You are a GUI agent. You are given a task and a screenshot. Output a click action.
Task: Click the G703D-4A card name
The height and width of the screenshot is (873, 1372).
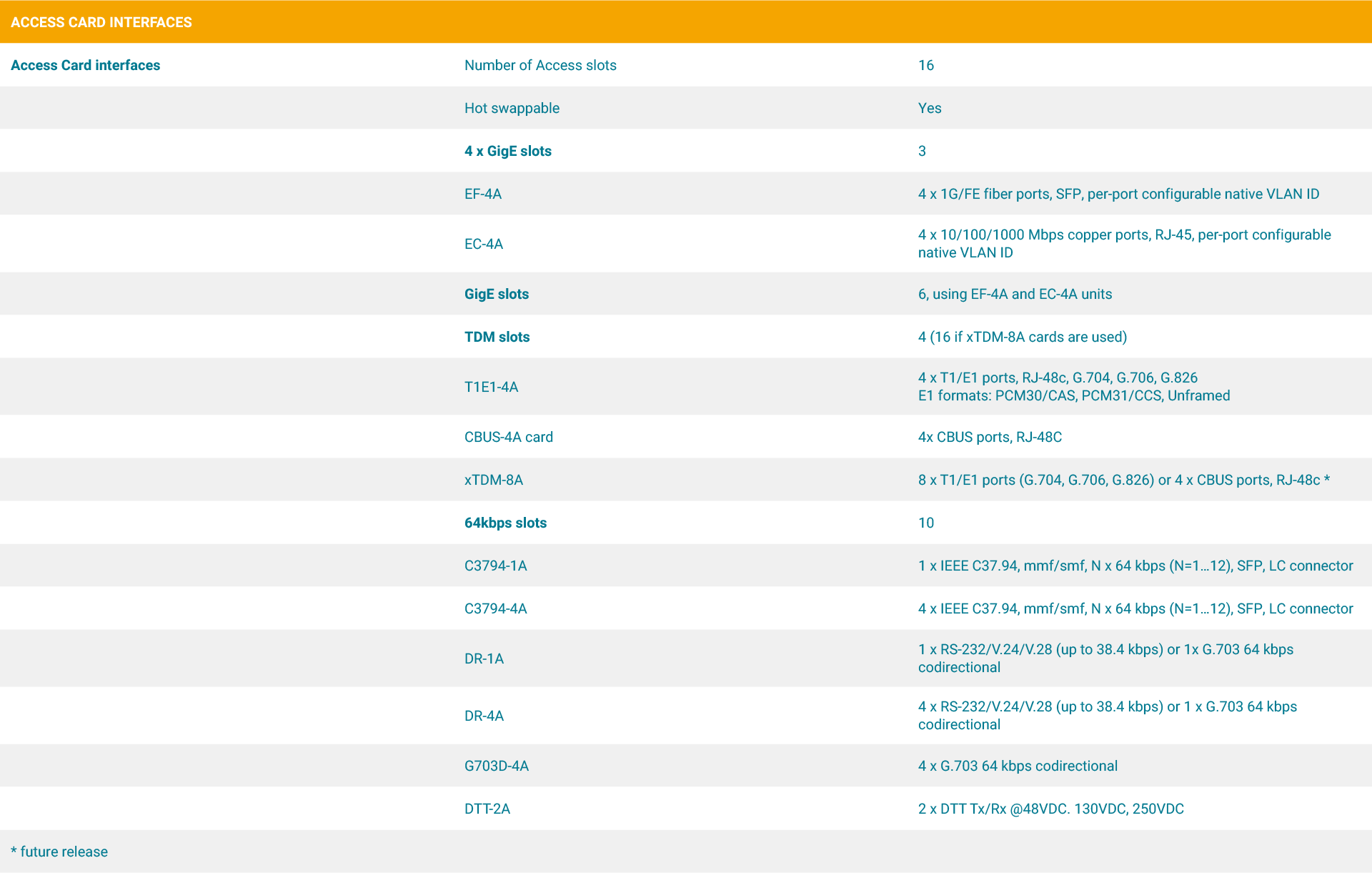click(496, 766)
